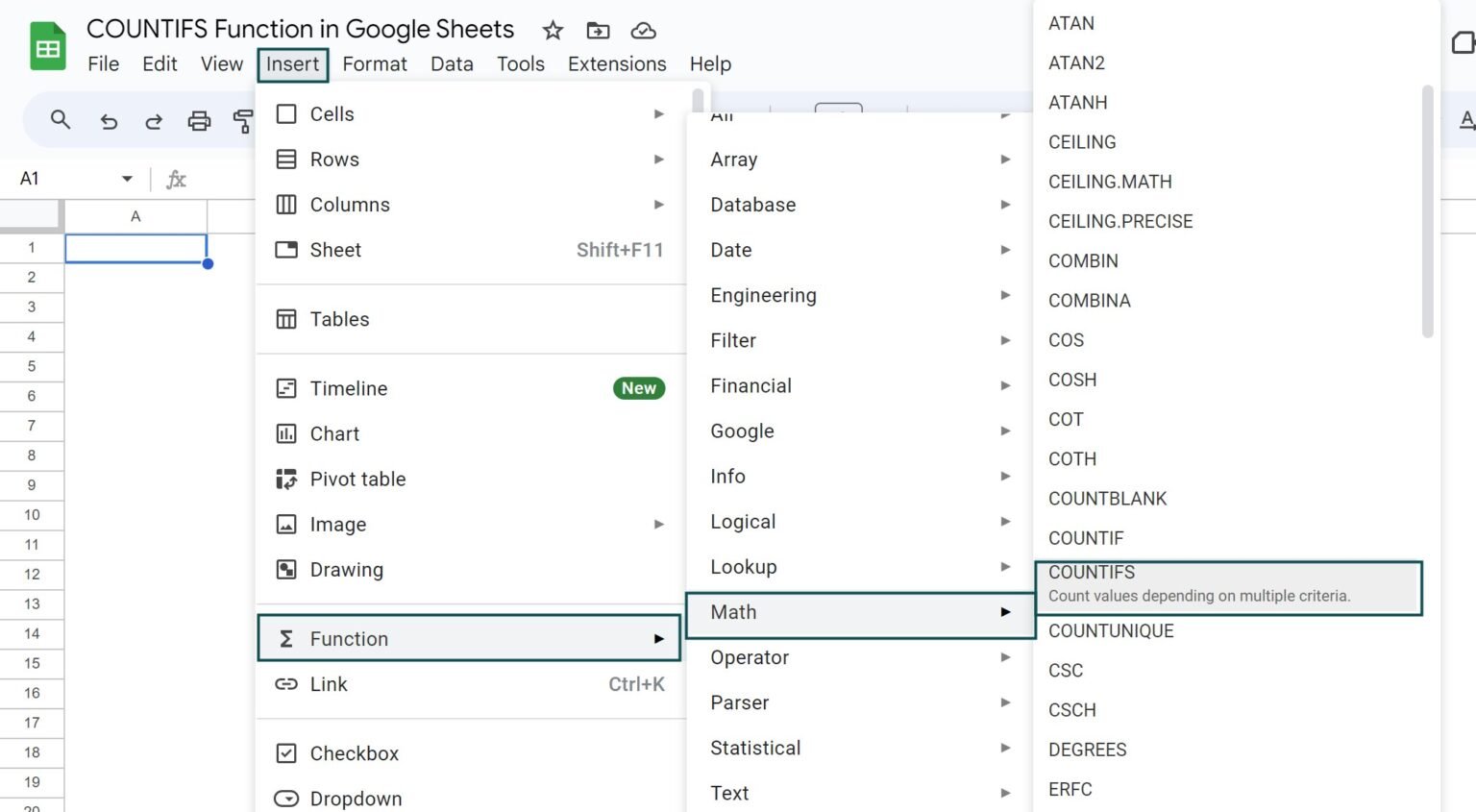Select the Chart insert icon

[286, 433]
